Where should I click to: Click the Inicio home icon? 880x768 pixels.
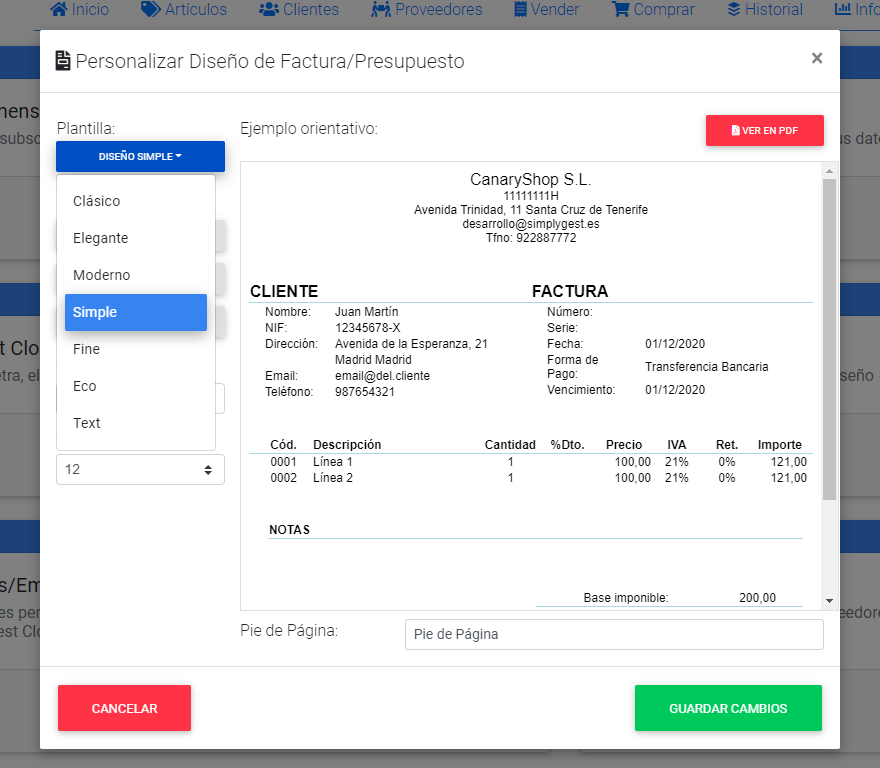59,10
